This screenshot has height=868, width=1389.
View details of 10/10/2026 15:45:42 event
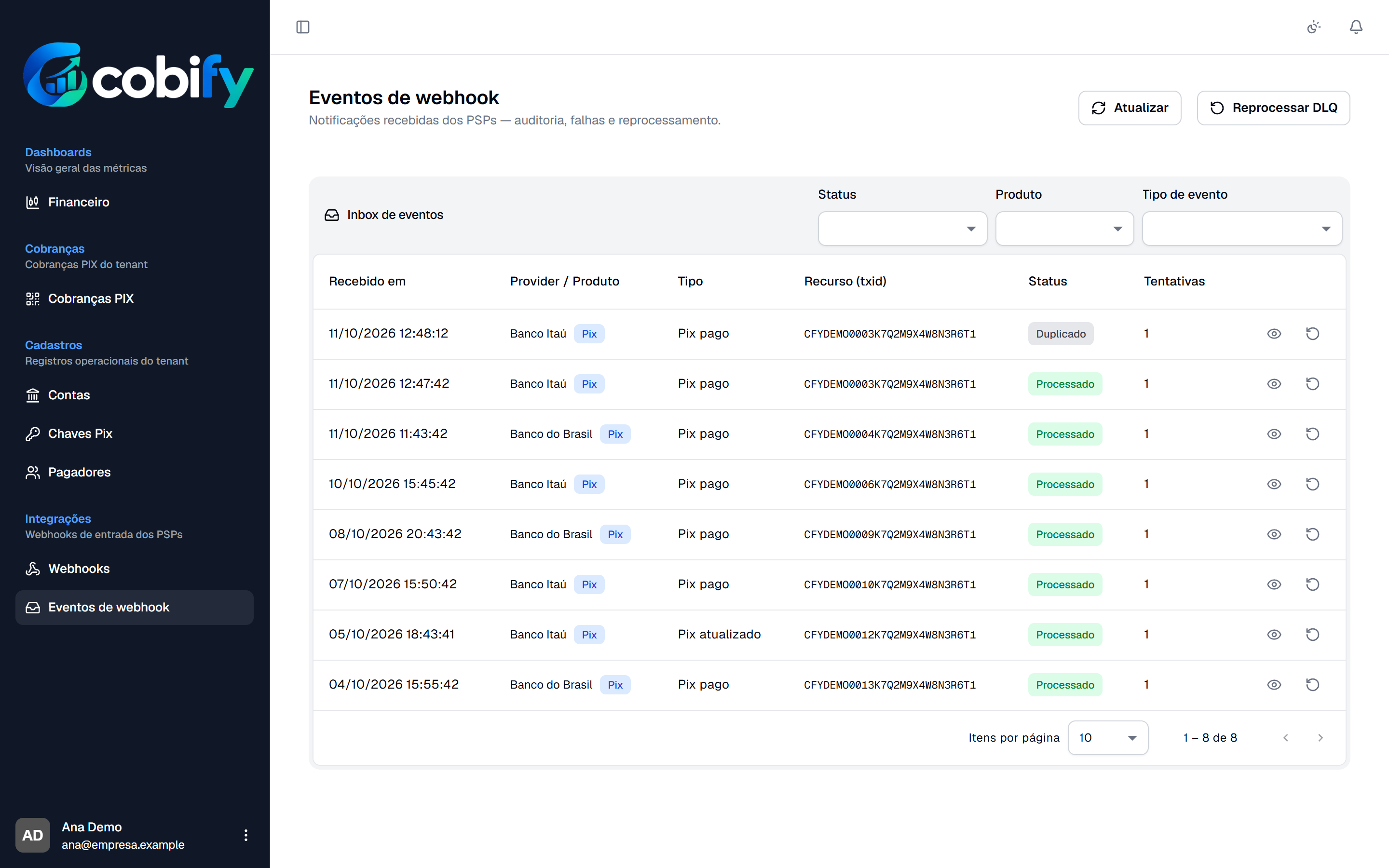click(x=1274, y=484)
